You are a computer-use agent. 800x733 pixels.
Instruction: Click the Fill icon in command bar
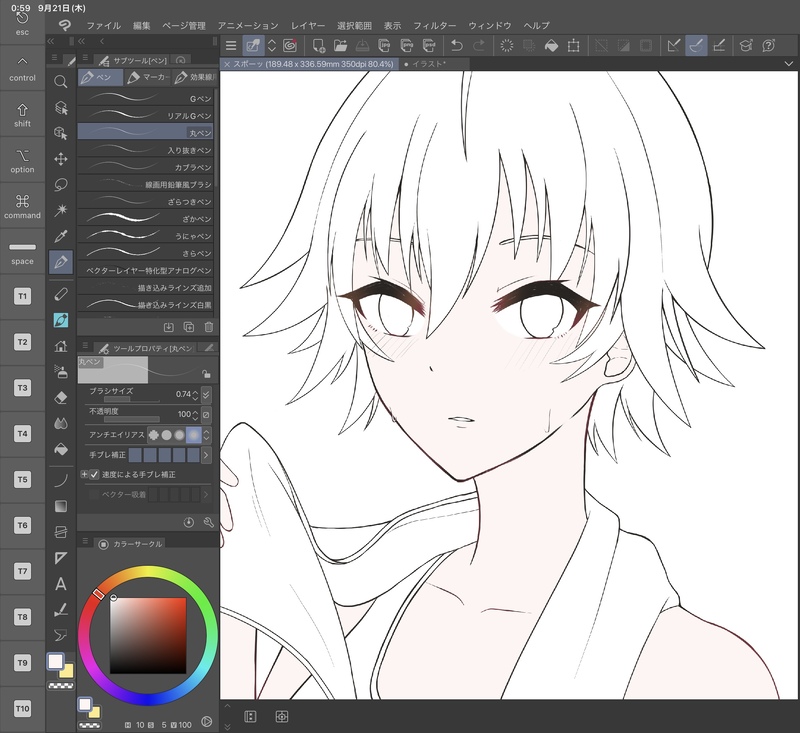[x=552, y=46]
